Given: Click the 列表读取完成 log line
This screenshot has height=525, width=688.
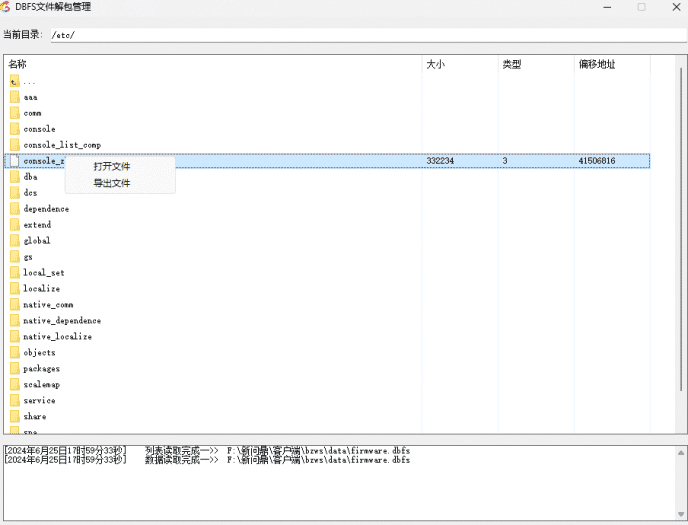Looking at the screenshot, I should (207, 450).
